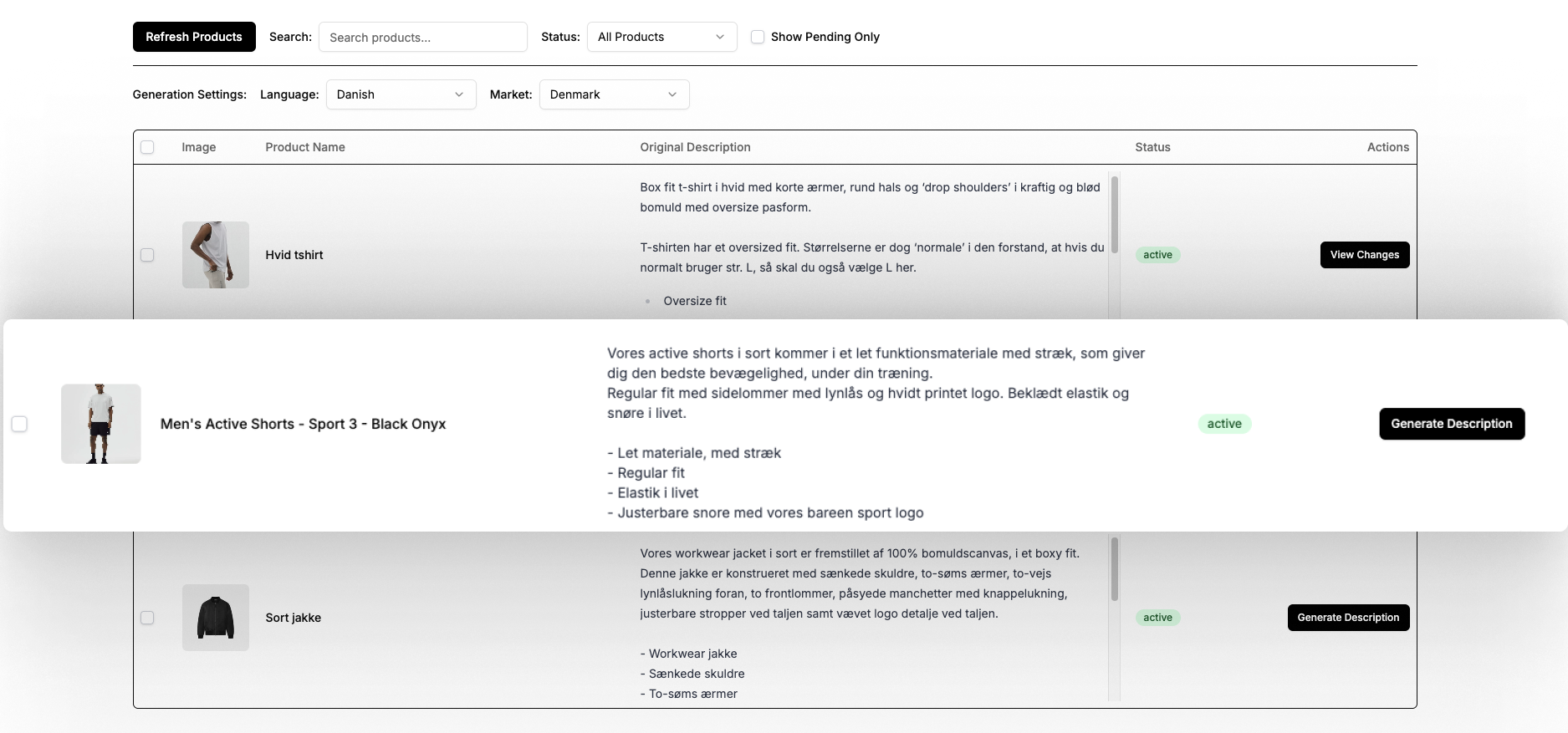Open the Language dropdown set to Danish

pyautogui.click(x=401, y=94)
